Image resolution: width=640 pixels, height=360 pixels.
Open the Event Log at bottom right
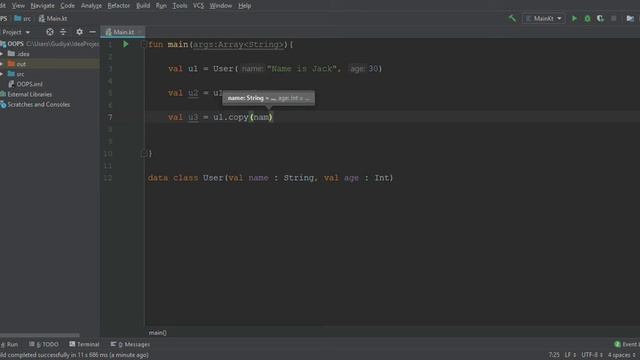click(627, 344)
